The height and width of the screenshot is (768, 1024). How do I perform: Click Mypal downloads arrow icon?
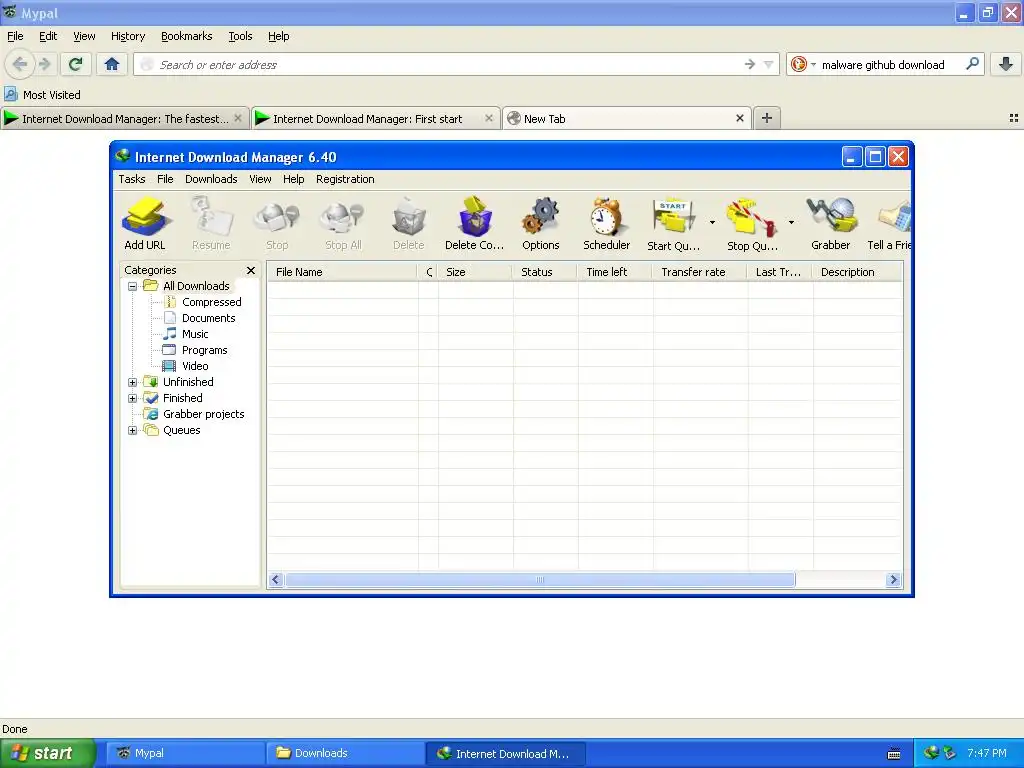coord(1006,64)
